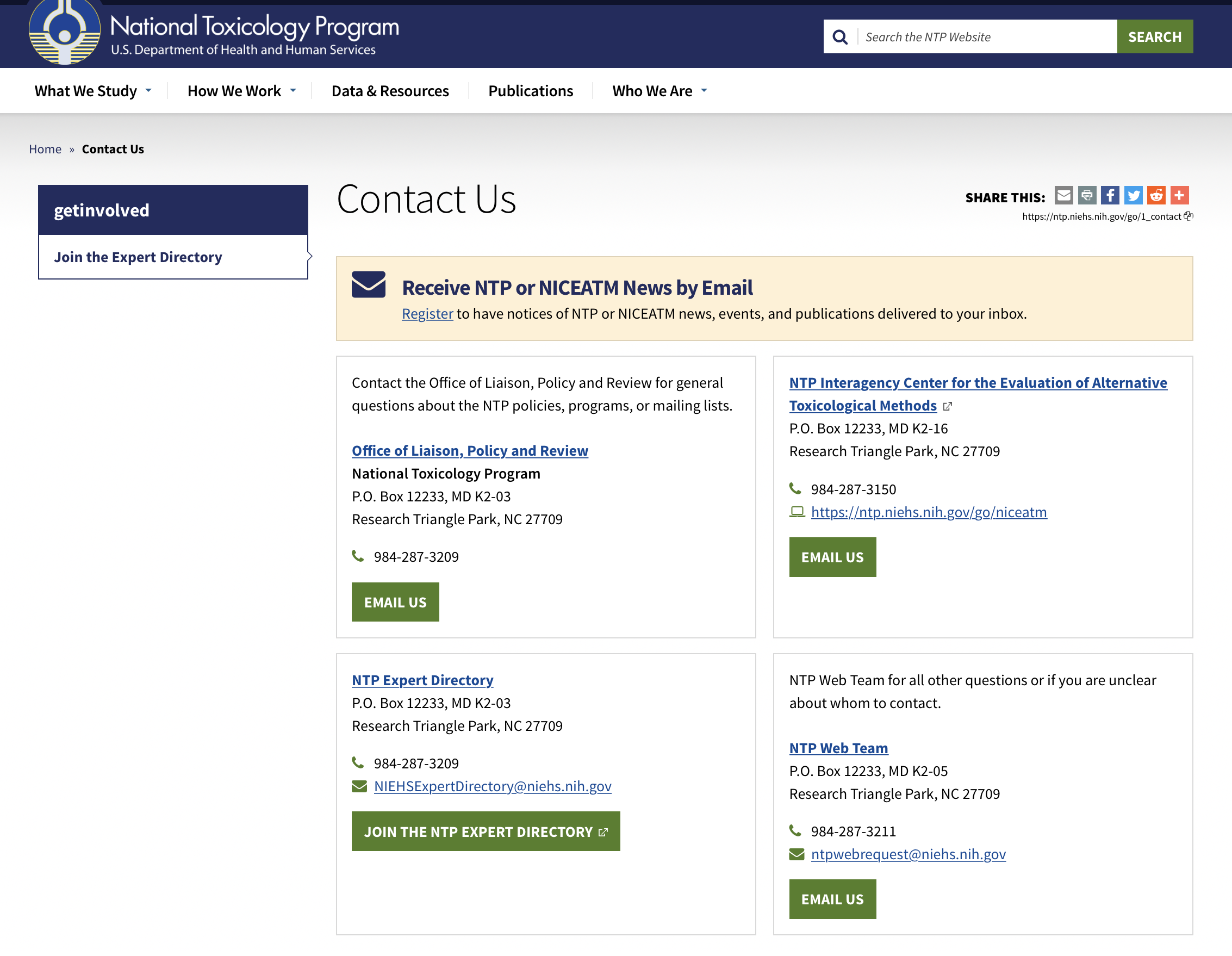Share page on Reddit
This screenshot has width=1232, height=956.
pos(1156,196)
